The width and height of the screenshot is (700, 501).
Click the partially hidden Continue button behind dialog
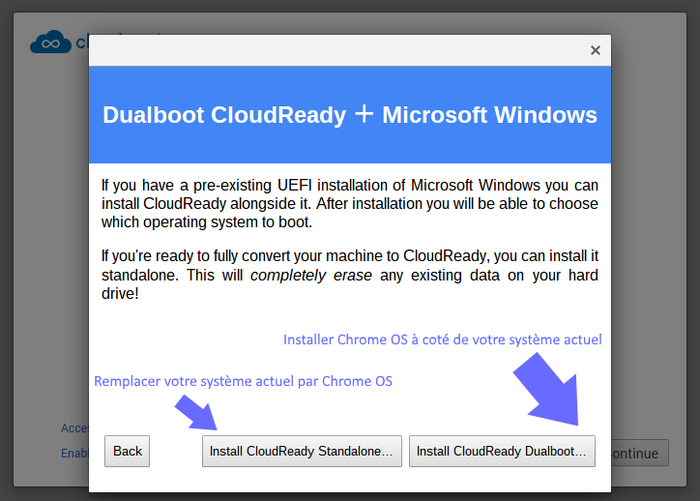click(640, 453)
